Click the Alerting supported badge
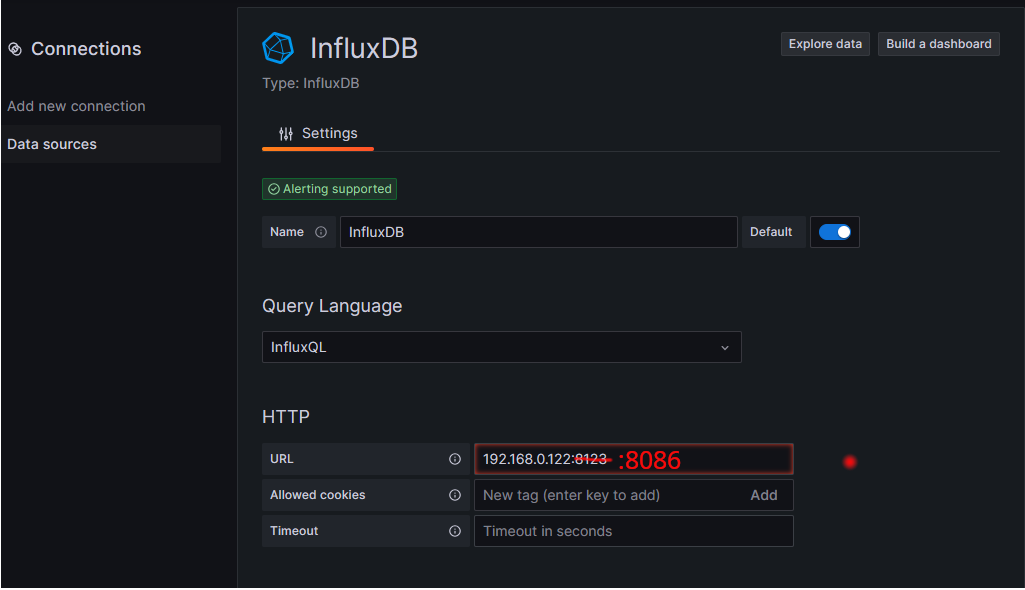Image resolution: width=1025 pixels, height=590 pixels. (329, 189)
